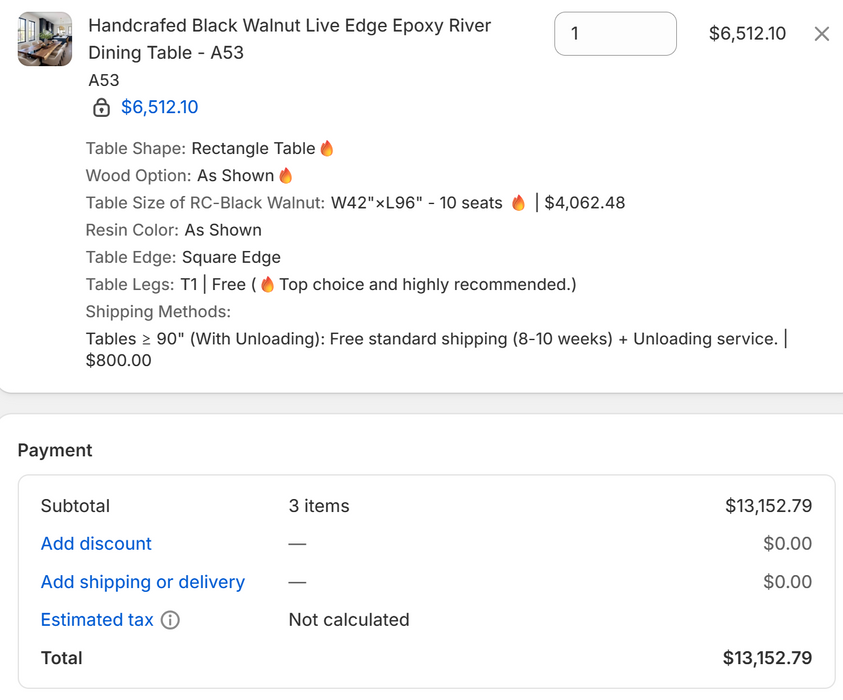Click the quantity field showing 1

tap(615, 34)
